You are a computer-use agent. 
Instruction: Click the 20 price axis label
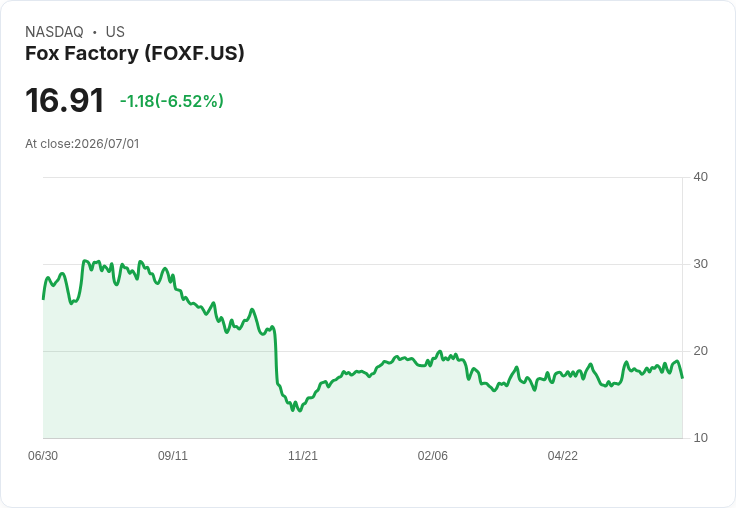pos(700,351)
